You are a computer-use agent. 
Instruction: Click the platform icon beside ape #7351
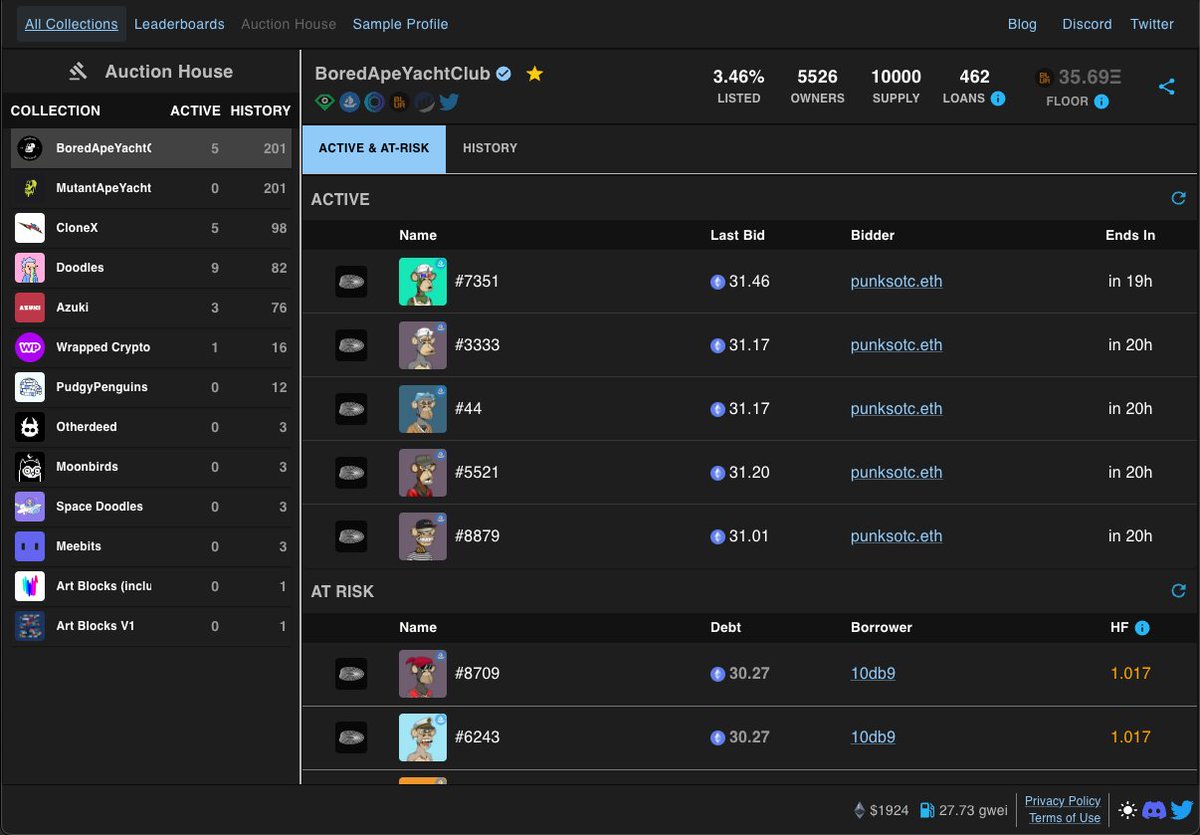[351, 281]
